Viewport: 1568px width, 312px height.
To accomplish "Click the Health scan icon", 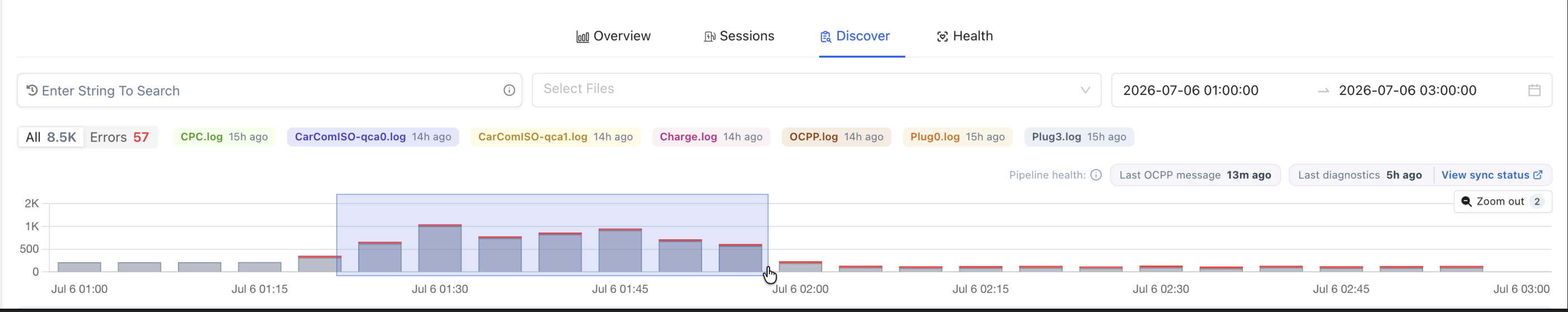I will coord(942,36).
